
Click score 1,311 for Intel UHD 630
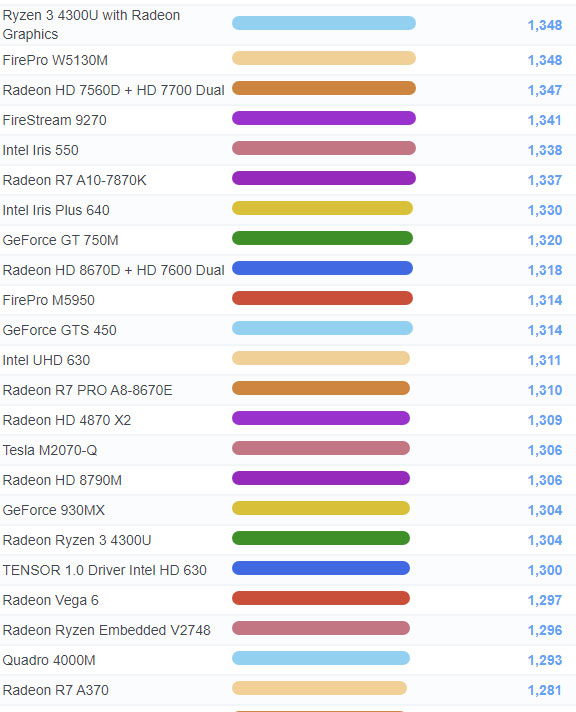point(544,360)
